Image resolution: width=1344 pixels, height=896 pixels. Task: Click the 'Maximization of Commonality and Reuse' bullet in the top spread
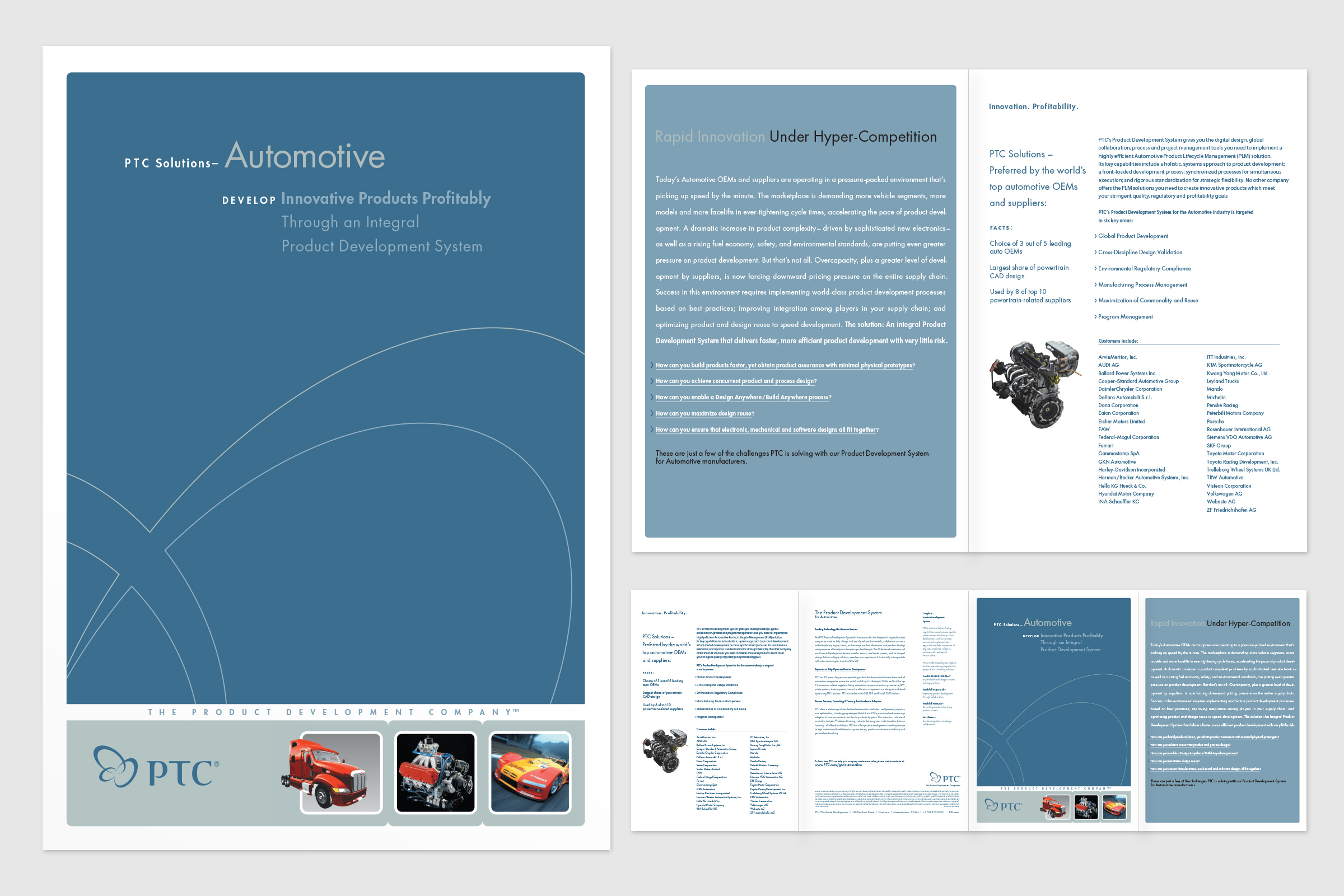[x=1146, y=301]
